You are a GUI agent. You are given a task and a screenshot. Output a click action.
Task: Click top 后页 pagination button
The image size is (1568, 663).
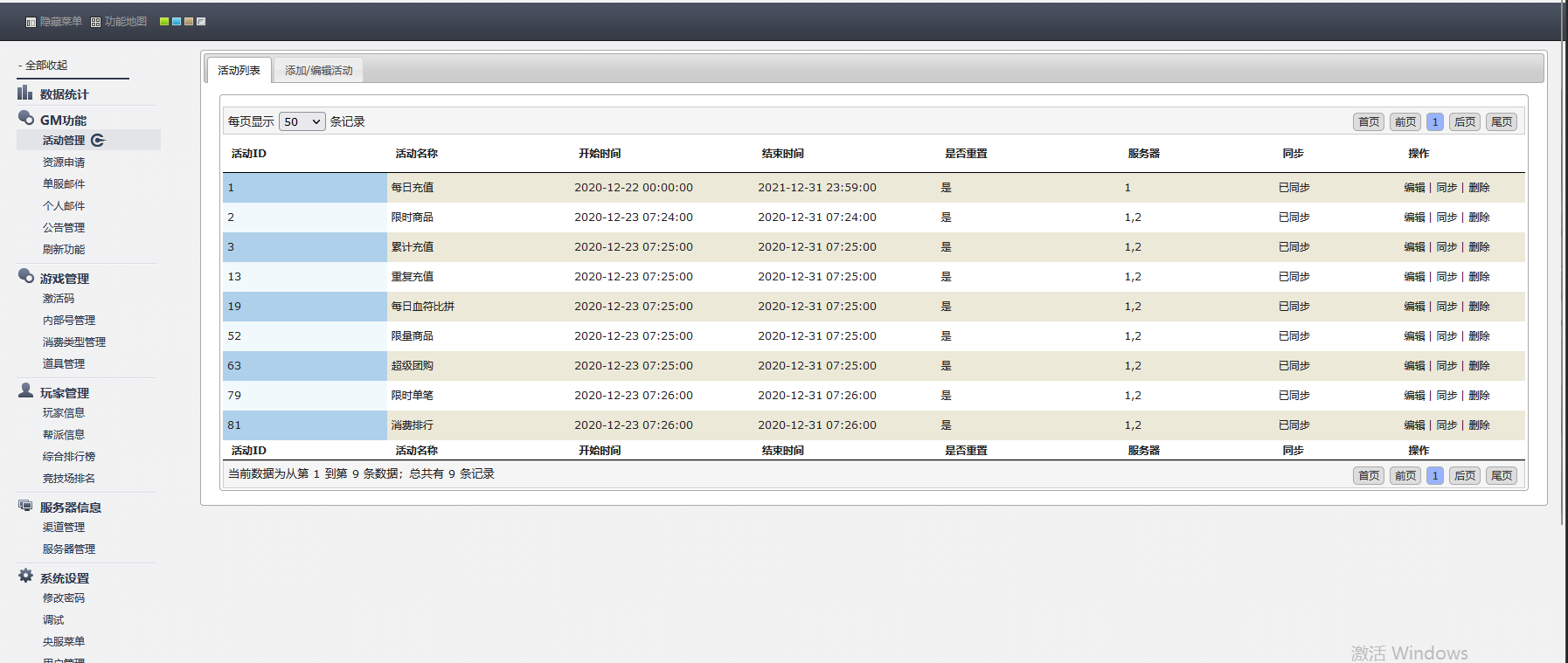[1465, 122]
